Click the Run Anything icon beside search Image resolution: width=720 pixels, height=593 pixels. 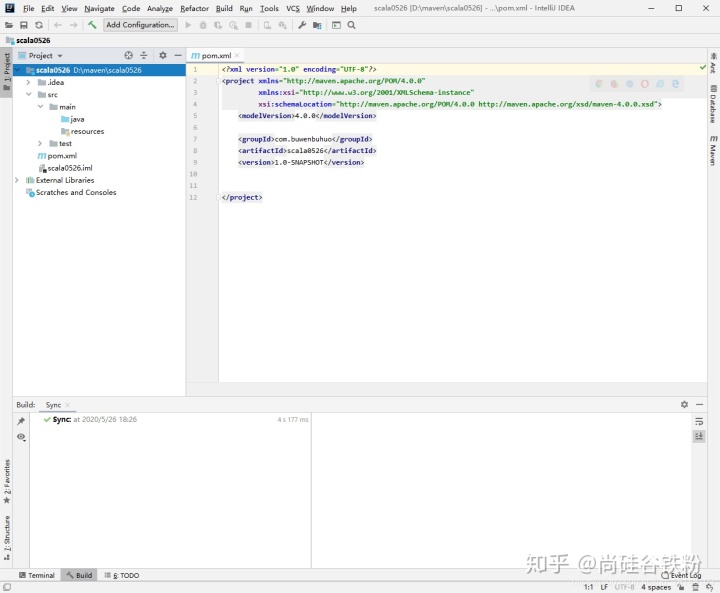coord(337,25)
